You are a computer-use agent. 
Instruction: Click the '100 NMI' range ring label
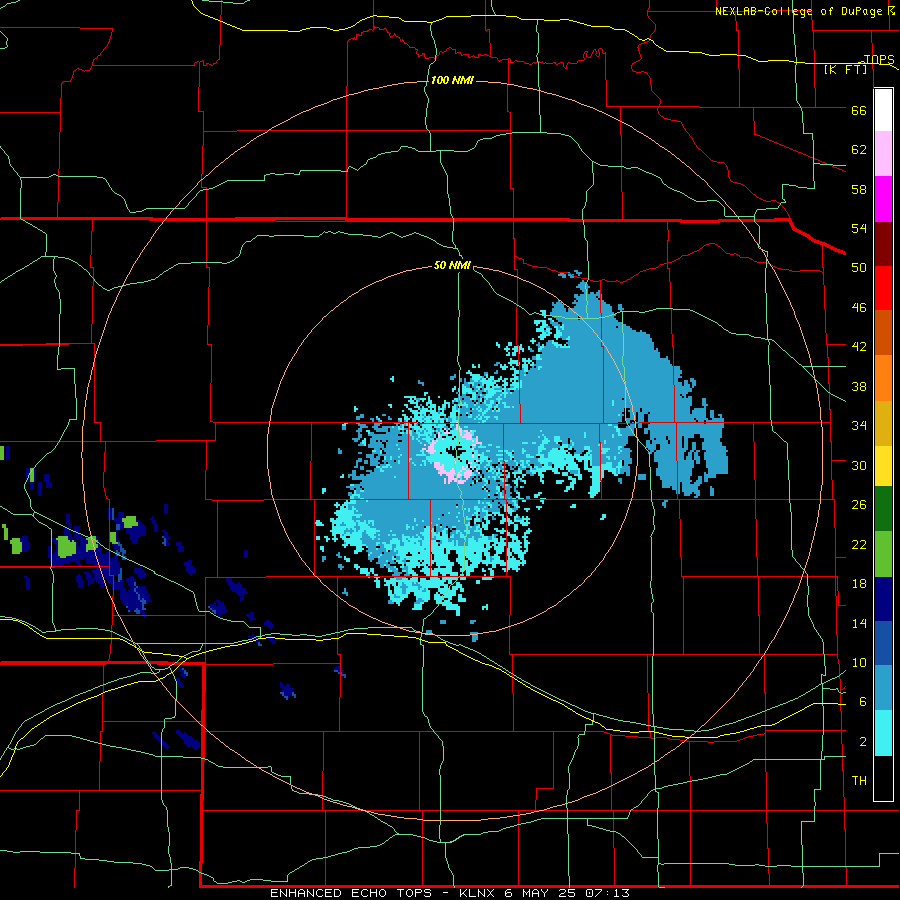click(452, 80)
